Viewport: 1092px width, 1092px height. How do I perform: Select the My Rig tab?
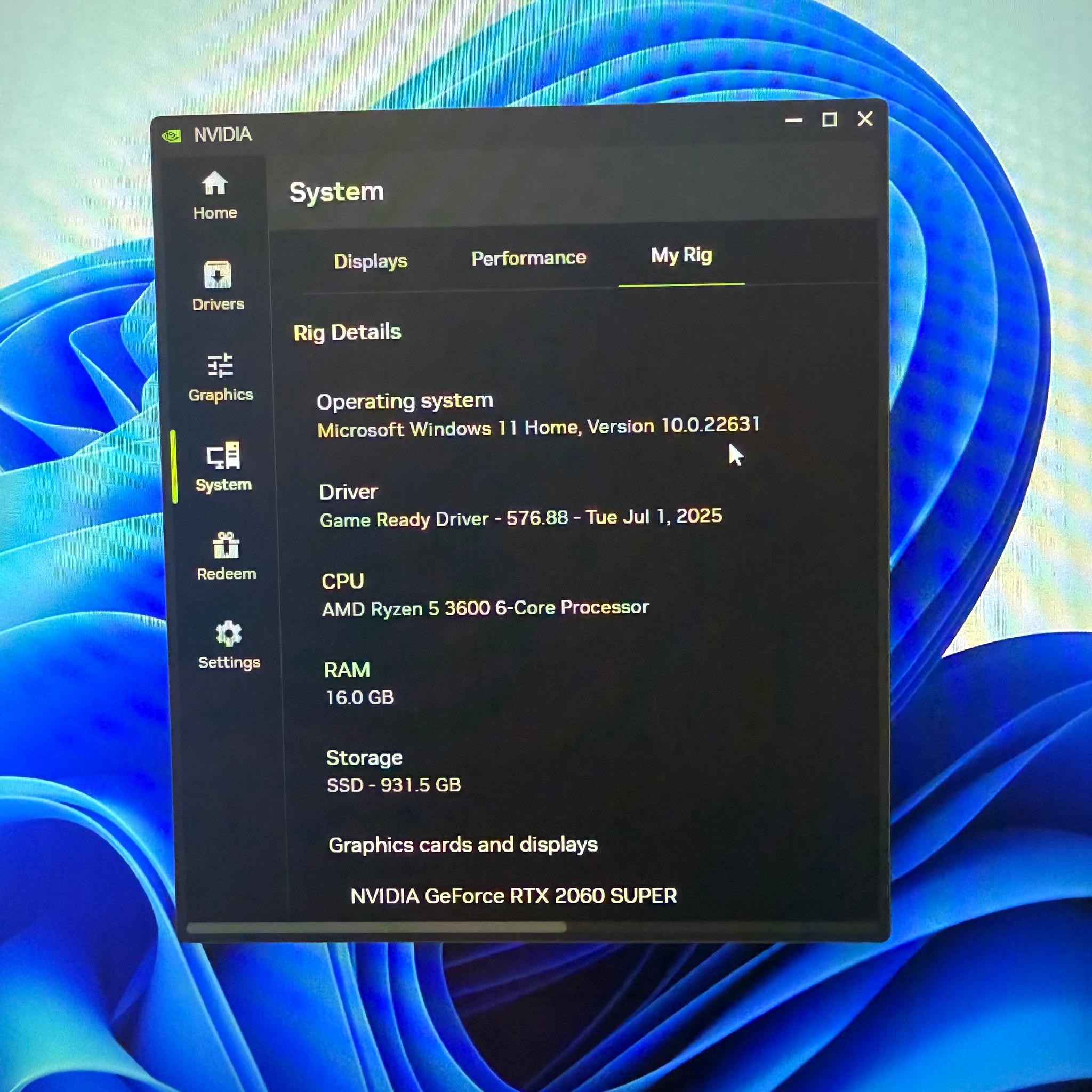tap(681, 255)
